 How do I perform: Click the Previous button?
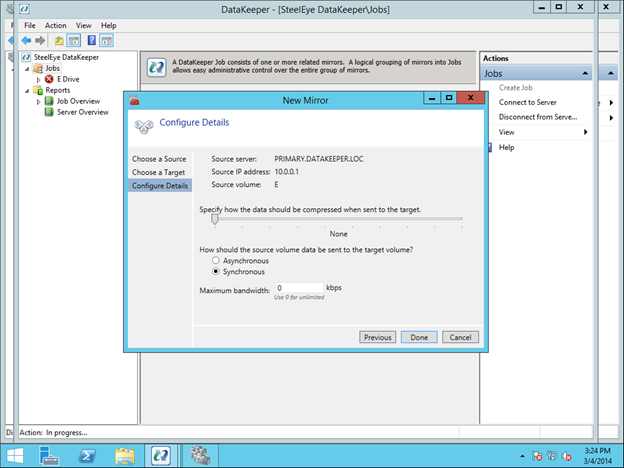click(377, 337)
